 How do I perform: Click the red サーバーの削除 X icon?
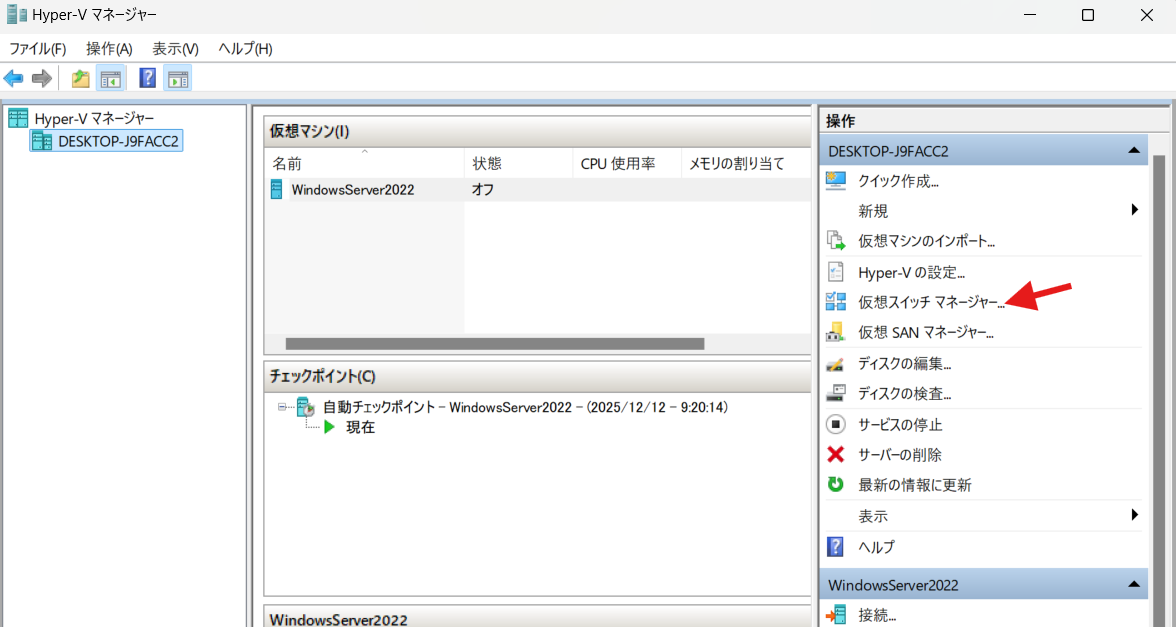click(x=836, y=454)
